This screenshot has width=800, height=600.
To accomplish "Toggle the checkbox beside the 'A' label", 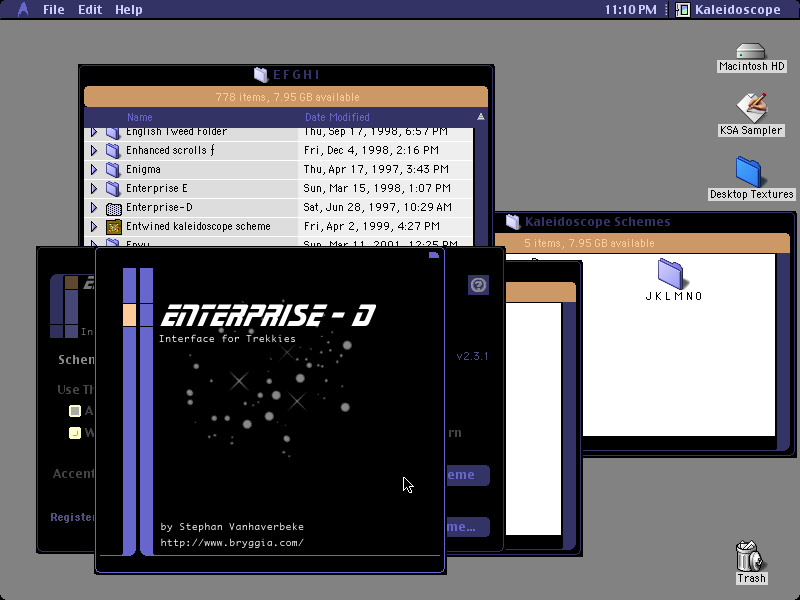I will pyautogui.click(x=75, y=411).
